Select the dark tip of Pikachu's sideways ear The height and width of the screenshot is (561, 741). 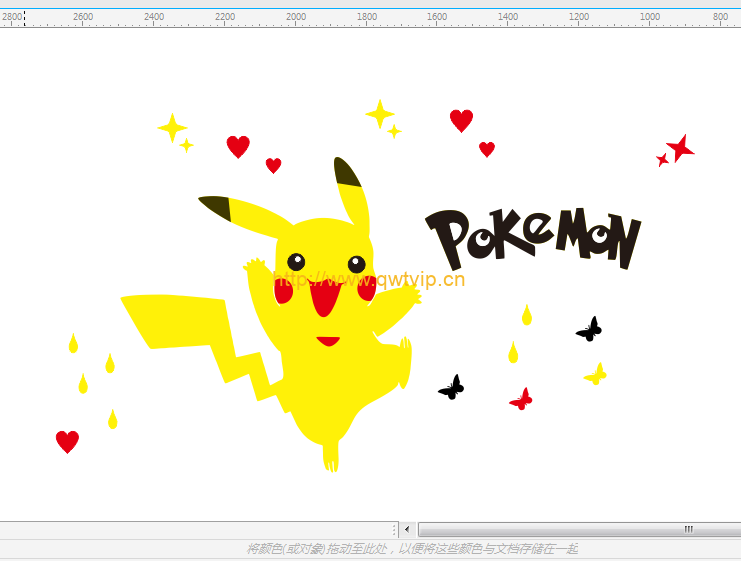click(x=216, y=207)
